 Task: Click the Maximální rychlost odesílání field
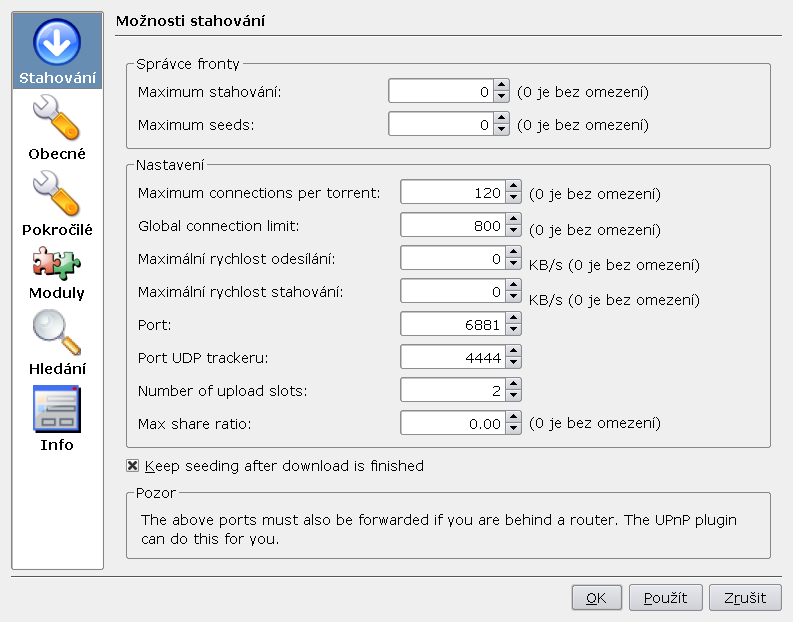coord(453,258)
